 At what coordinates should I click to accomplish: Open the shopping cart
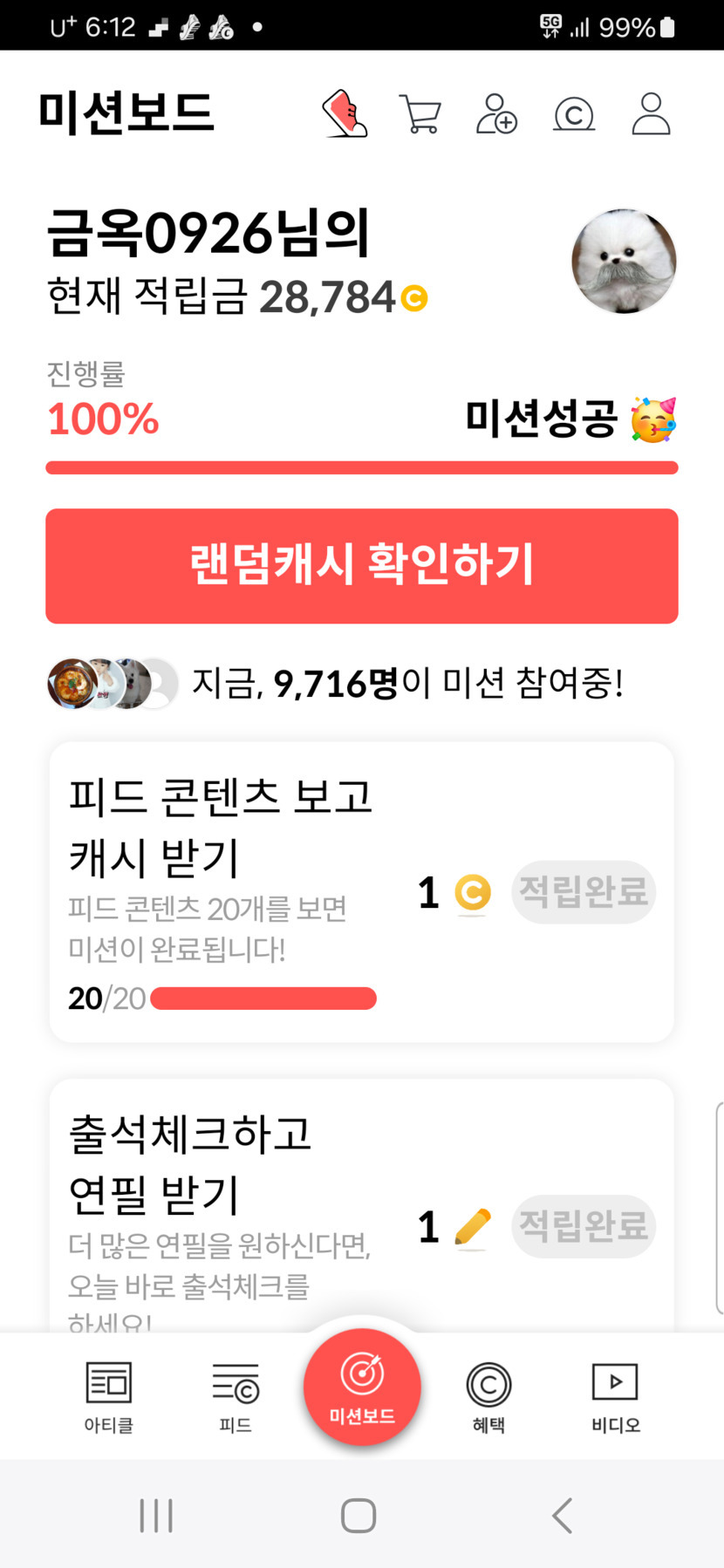tap(420, 114)
